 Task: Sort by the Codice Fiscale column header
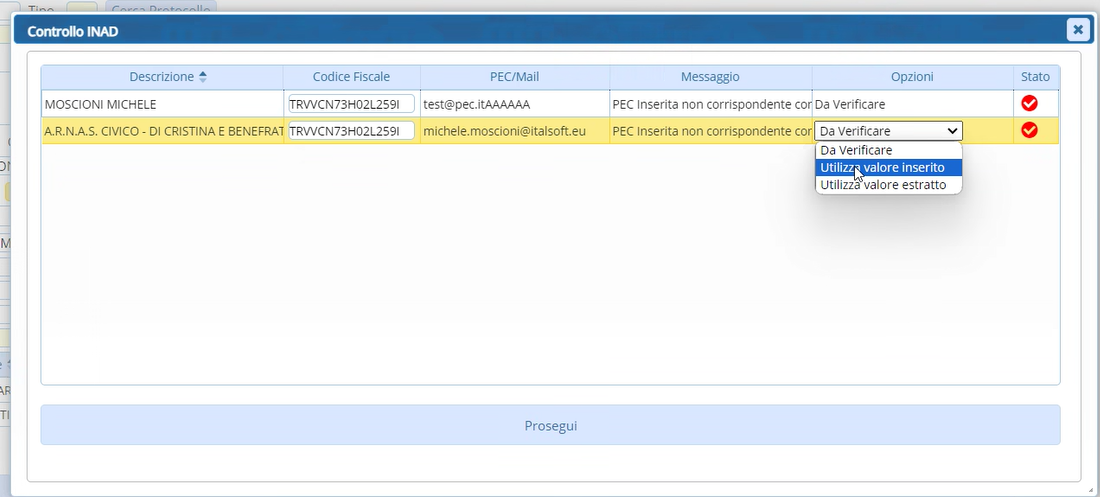coord(351,77)
